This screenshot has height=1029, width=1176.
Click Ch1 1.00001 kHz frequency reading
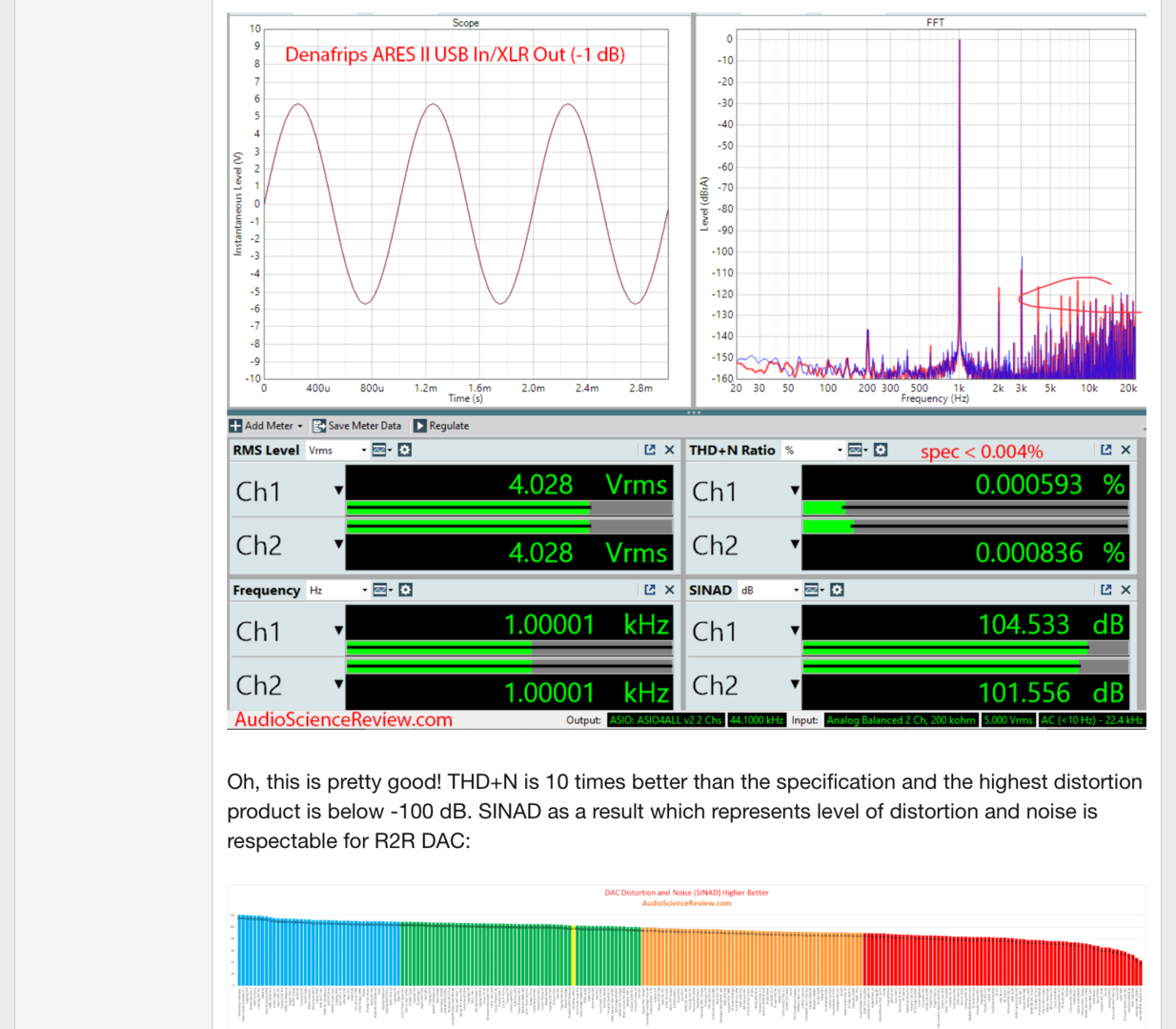click(587, 624)
